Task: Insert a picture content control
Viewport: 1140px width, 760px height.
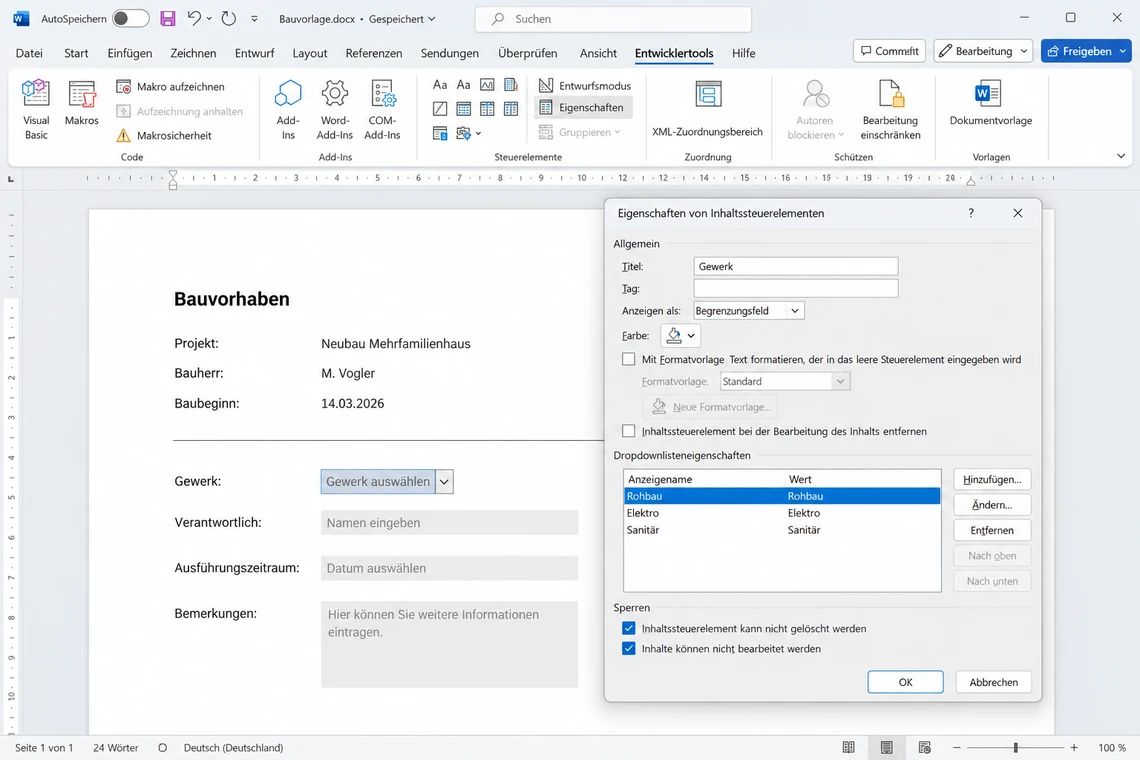Action: click(x=487, y=85)
